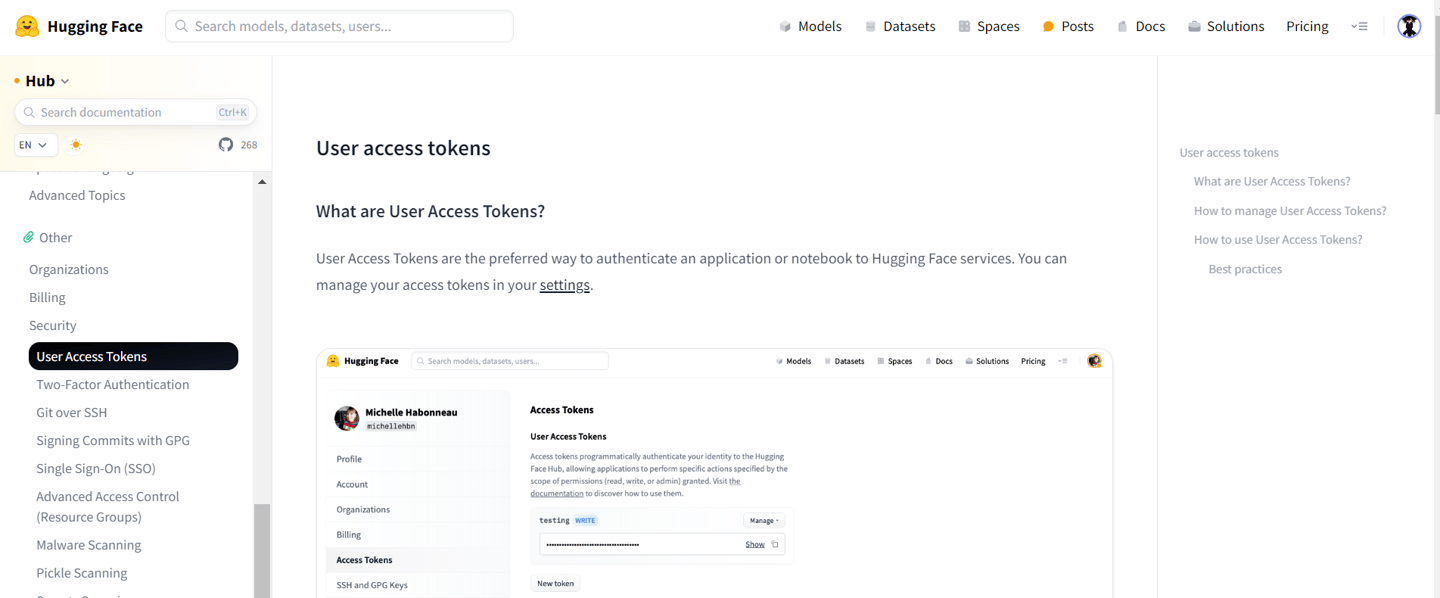1440x598 pixels.
Task: Open Two-Factor Authentication page
Action: [x=113, y=384]
